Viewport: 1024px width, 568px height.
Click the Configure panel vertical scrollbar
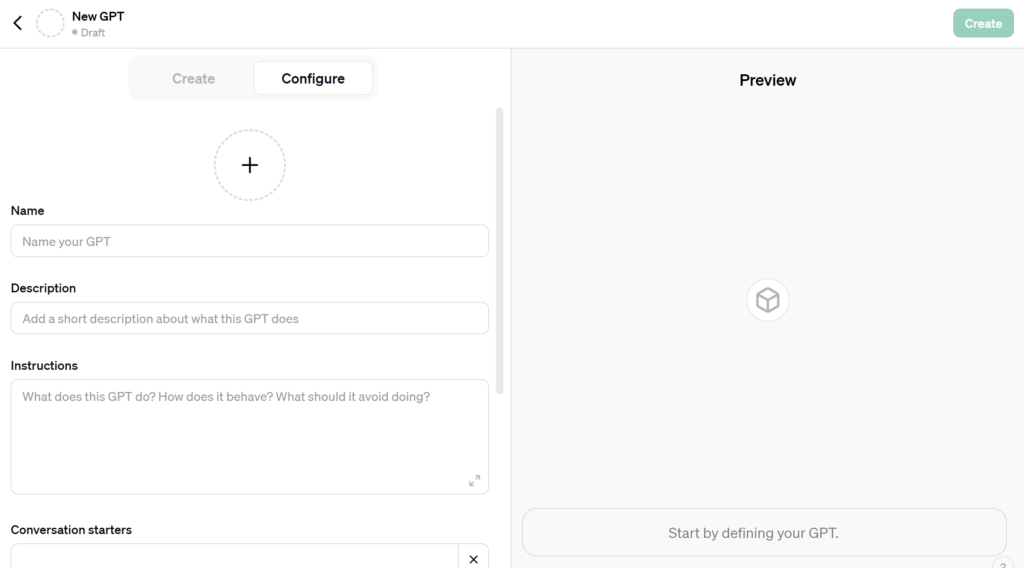point(500,250)
